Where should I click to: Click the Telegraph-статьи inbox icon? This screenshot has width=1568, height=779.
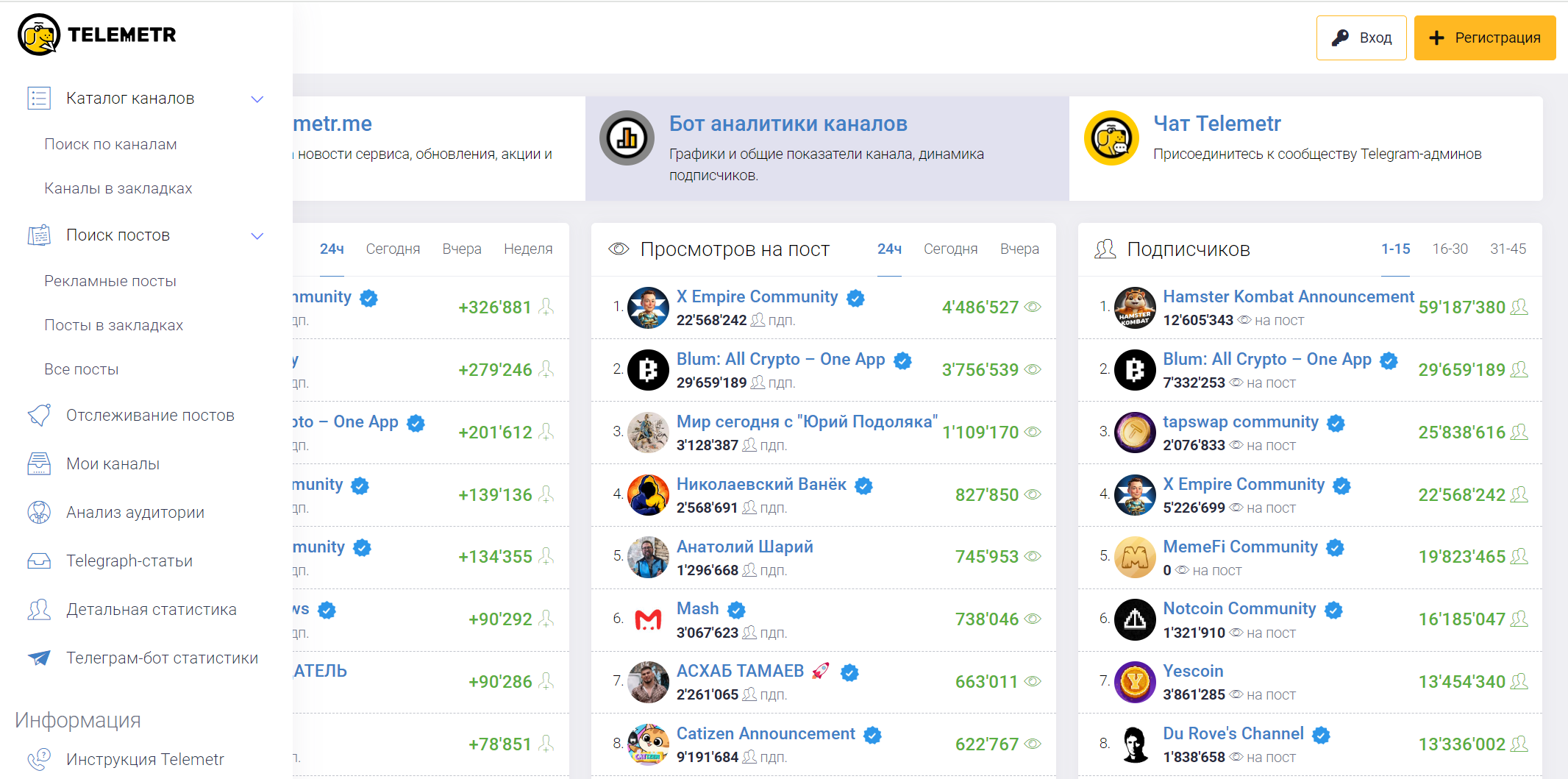coord(39,561)
